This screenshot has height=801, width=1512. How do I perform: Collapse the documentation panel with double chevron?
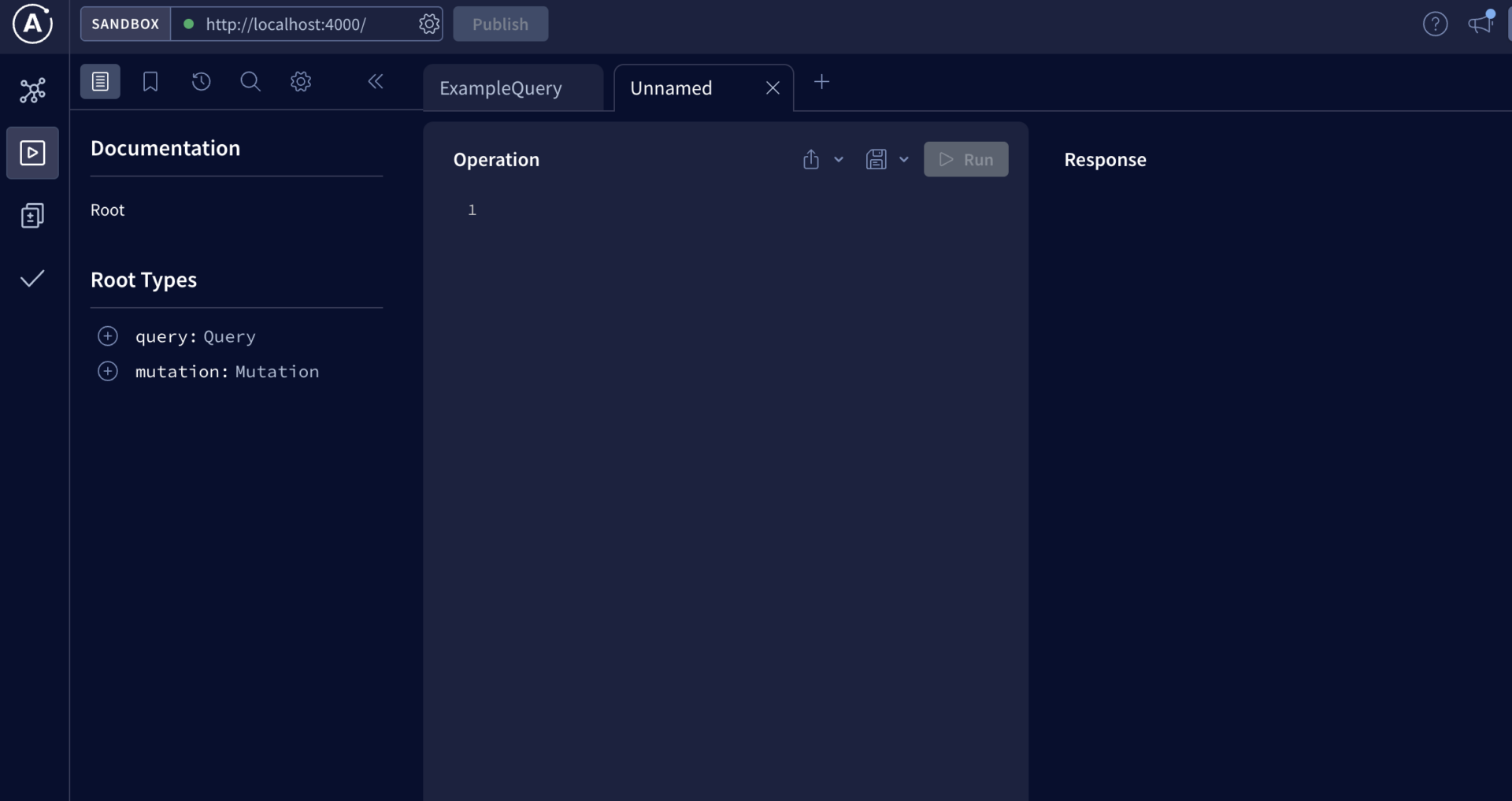click(x=376, y=81)
